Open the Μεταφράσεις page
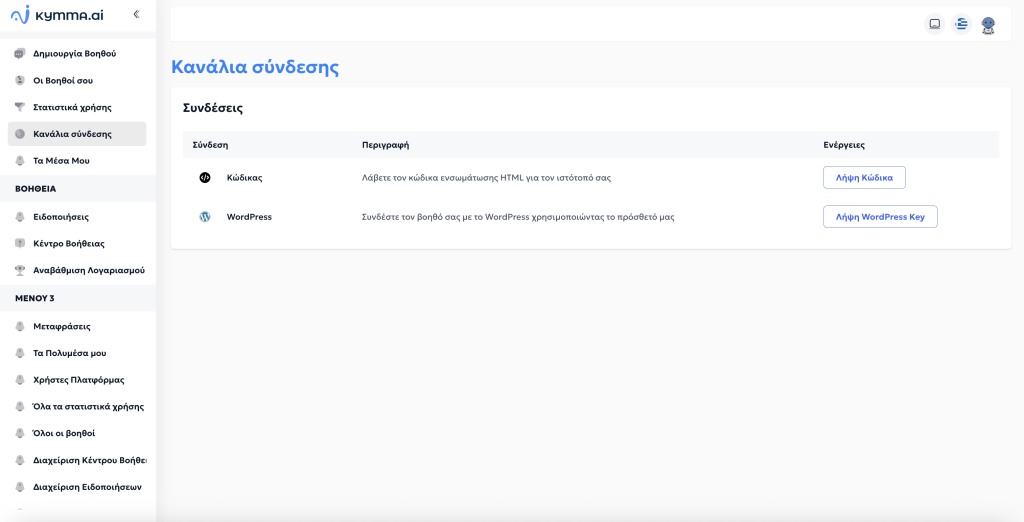The image size is (1024, 522). 62,326
